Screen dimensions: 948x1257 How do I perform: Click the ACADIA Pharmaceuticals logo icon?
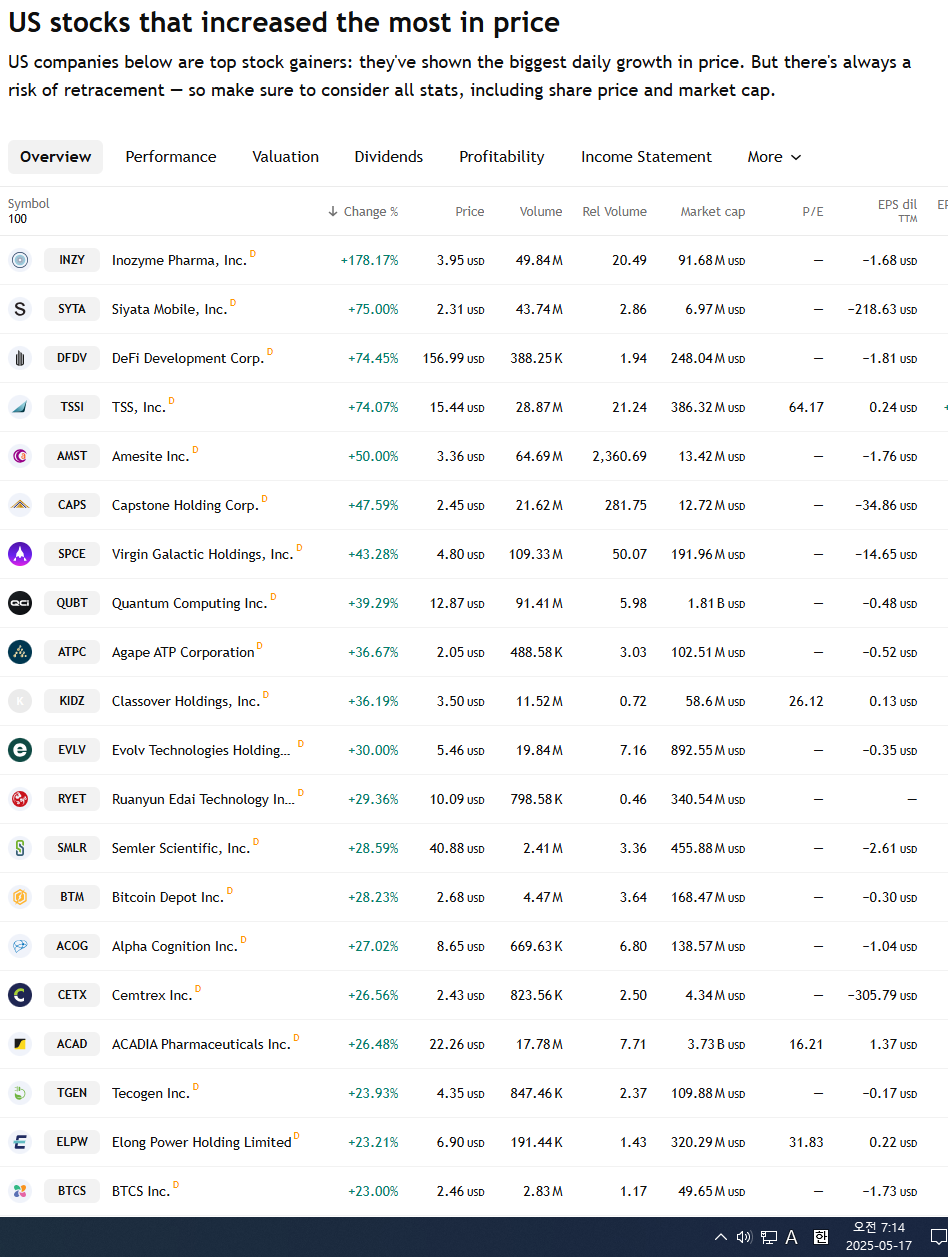coord(20,1044)
